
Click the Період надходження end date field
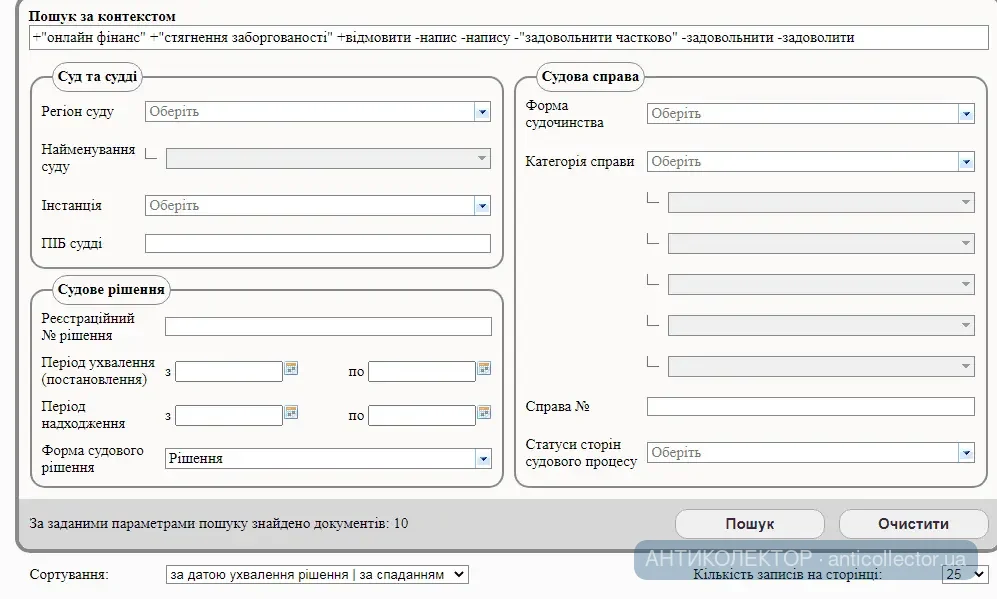pos(421,416)
